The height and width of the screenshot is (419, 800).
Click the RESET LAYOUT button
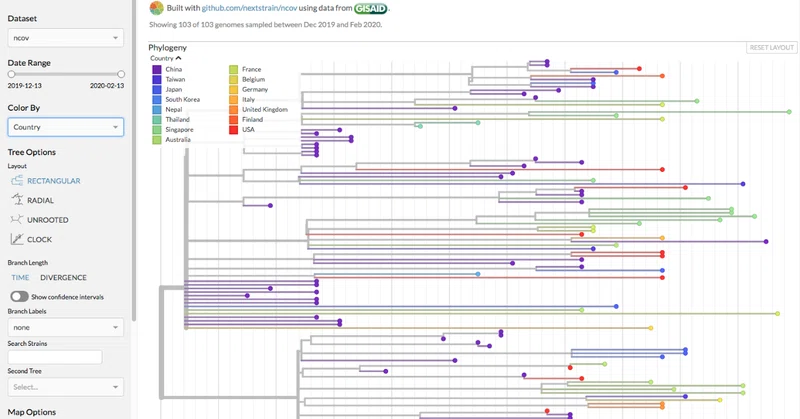click(771, 47)
